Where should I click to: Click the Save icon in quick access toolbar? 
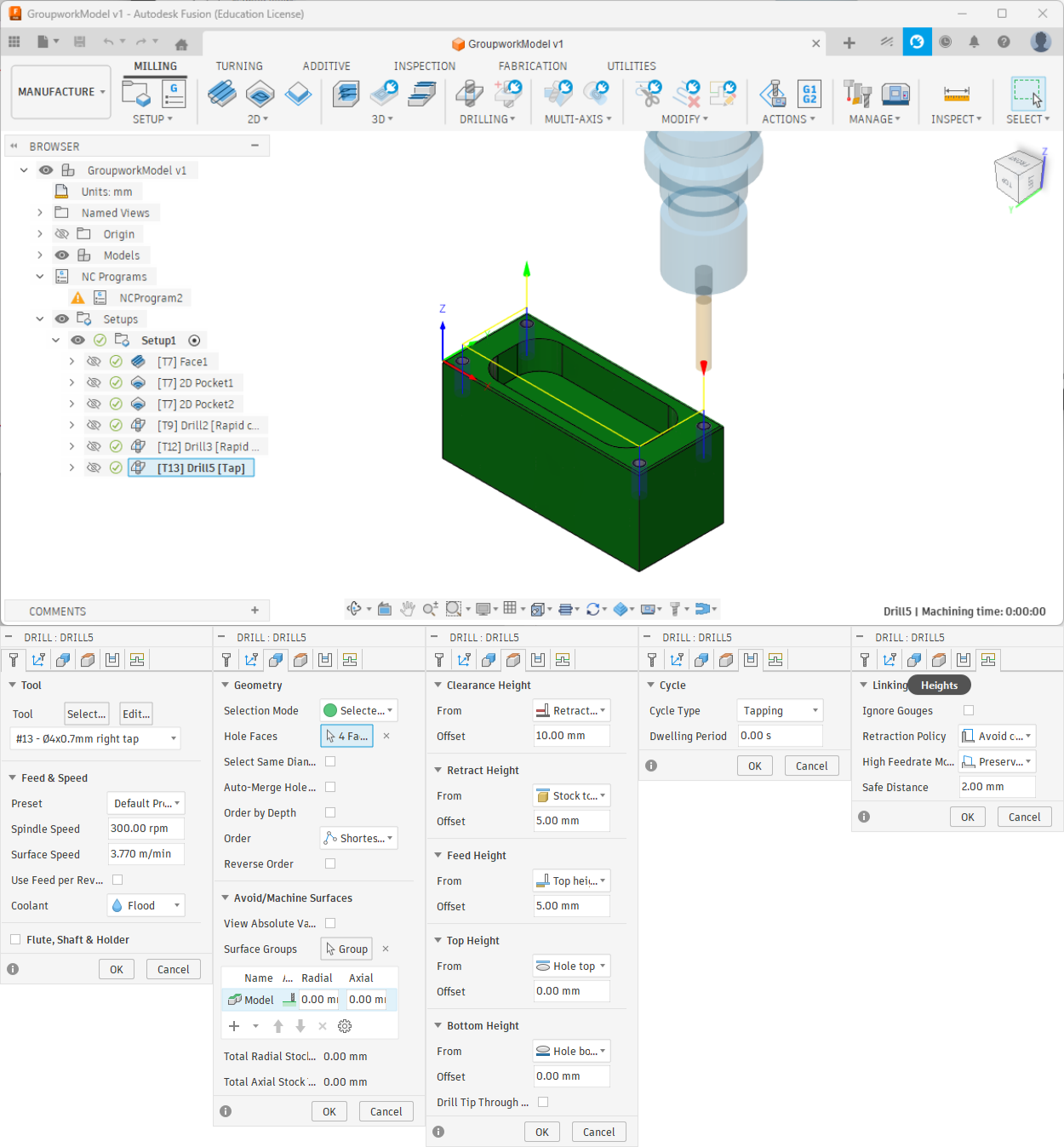tap(80, 42)
